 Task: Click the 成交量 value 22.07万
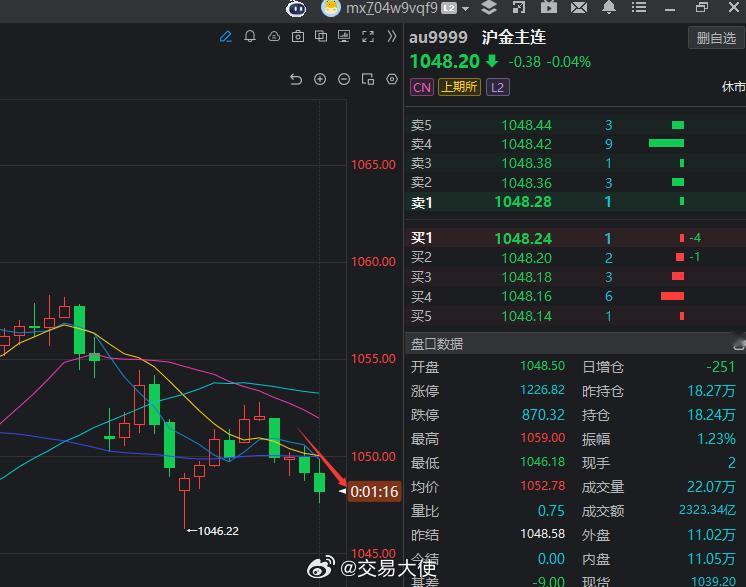[x=711, y=487]
